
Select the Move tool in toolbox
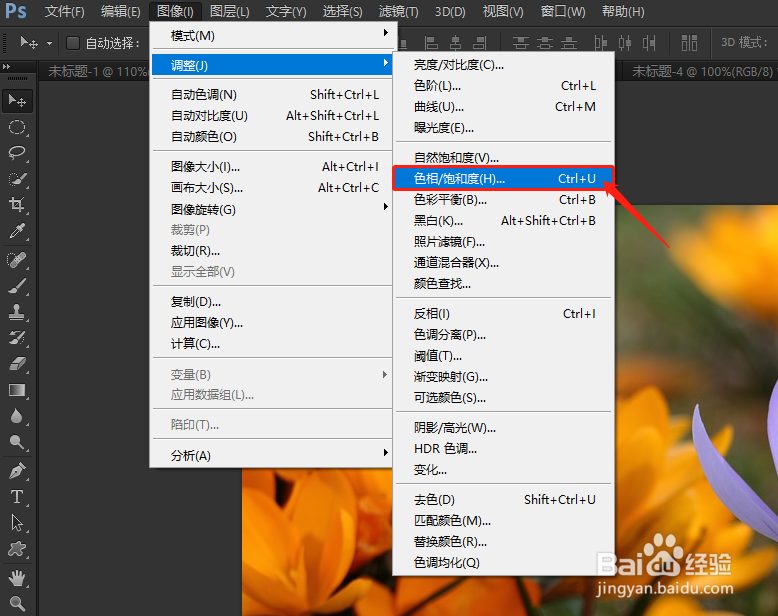point(17,101)
